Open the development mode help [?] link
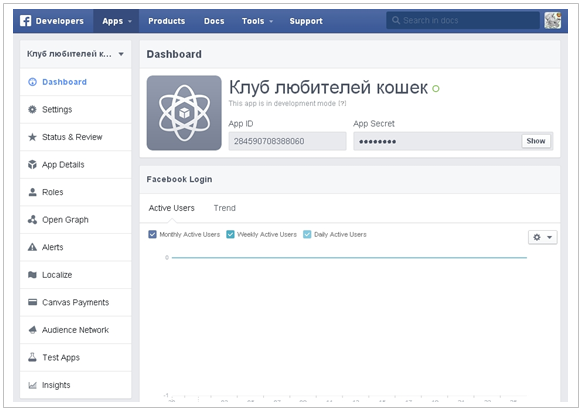Screen dimensions: 582x411 click(342, 104)
